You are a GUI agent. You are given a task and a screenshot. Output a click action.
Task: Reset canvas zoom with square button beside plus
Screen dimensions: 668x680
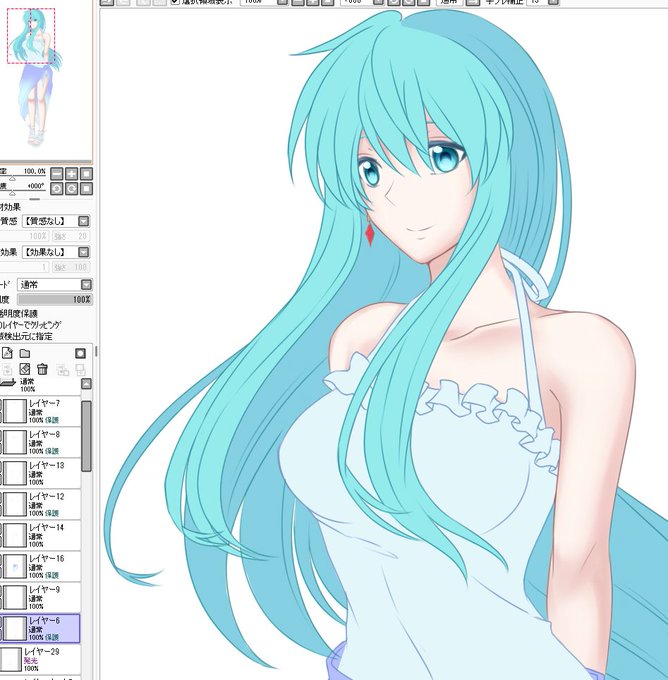coord(86,174)
